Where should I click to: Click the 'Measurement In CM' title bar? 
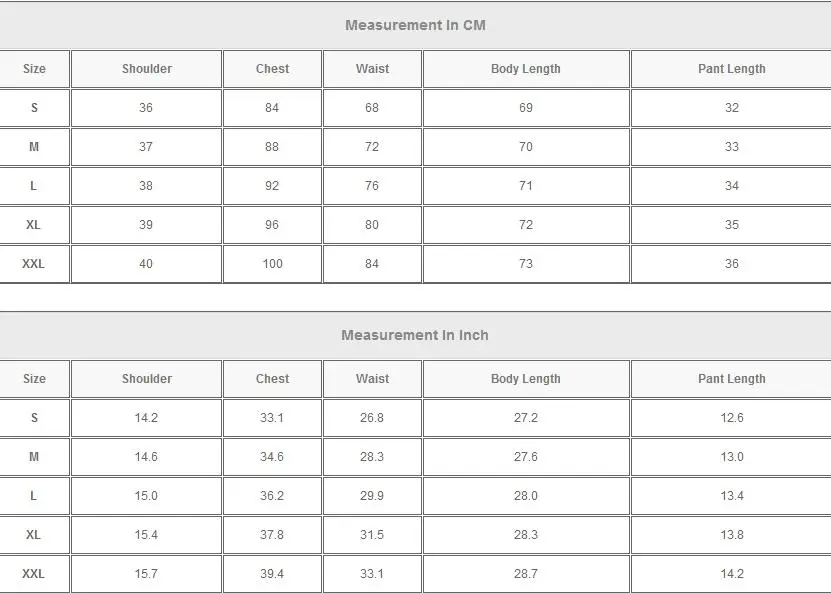pos(415,25)
